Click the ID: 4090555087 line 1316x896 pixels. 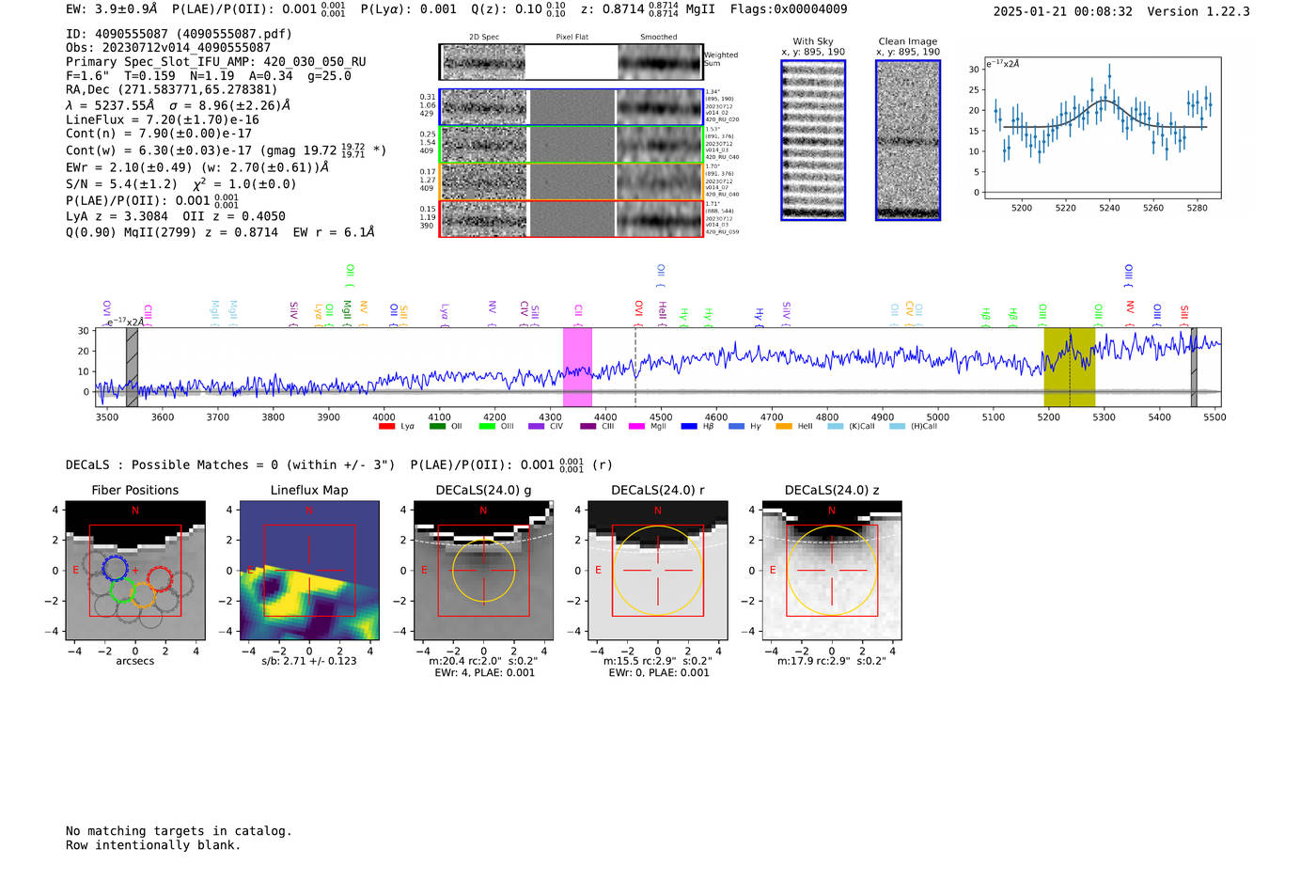pyautogui.click(x=179, y=34)
